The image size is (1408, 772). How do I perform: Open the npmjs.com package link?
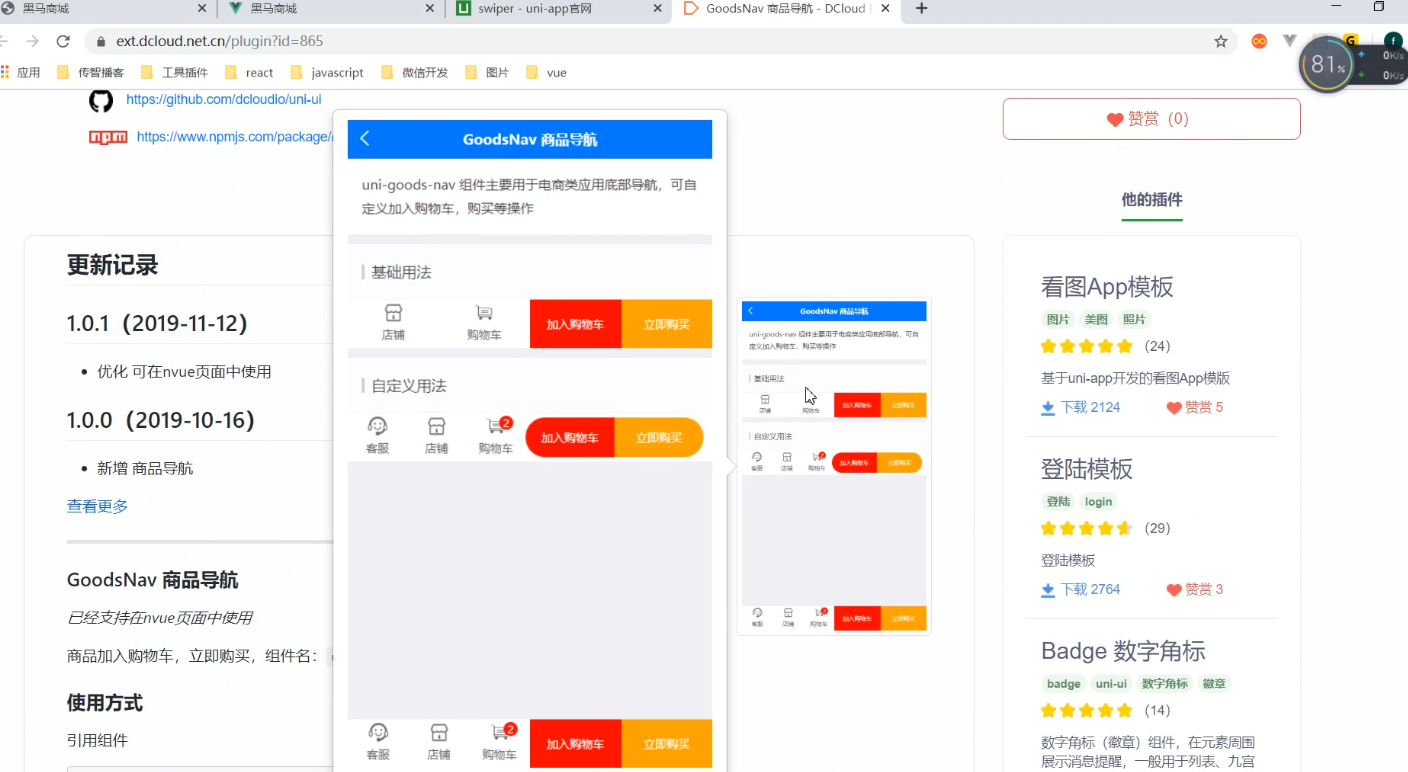tap(235, 137)
